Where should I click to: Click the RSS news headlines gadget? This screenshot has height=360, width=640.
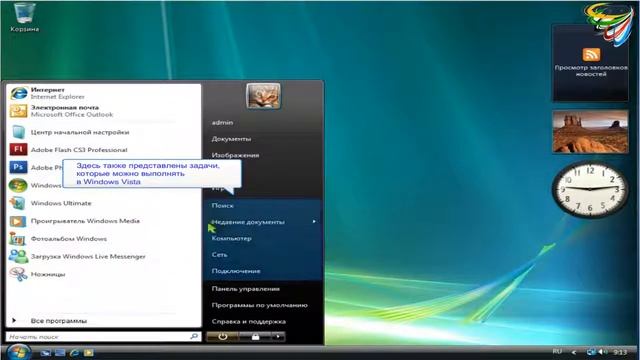(x=591, y=62)
